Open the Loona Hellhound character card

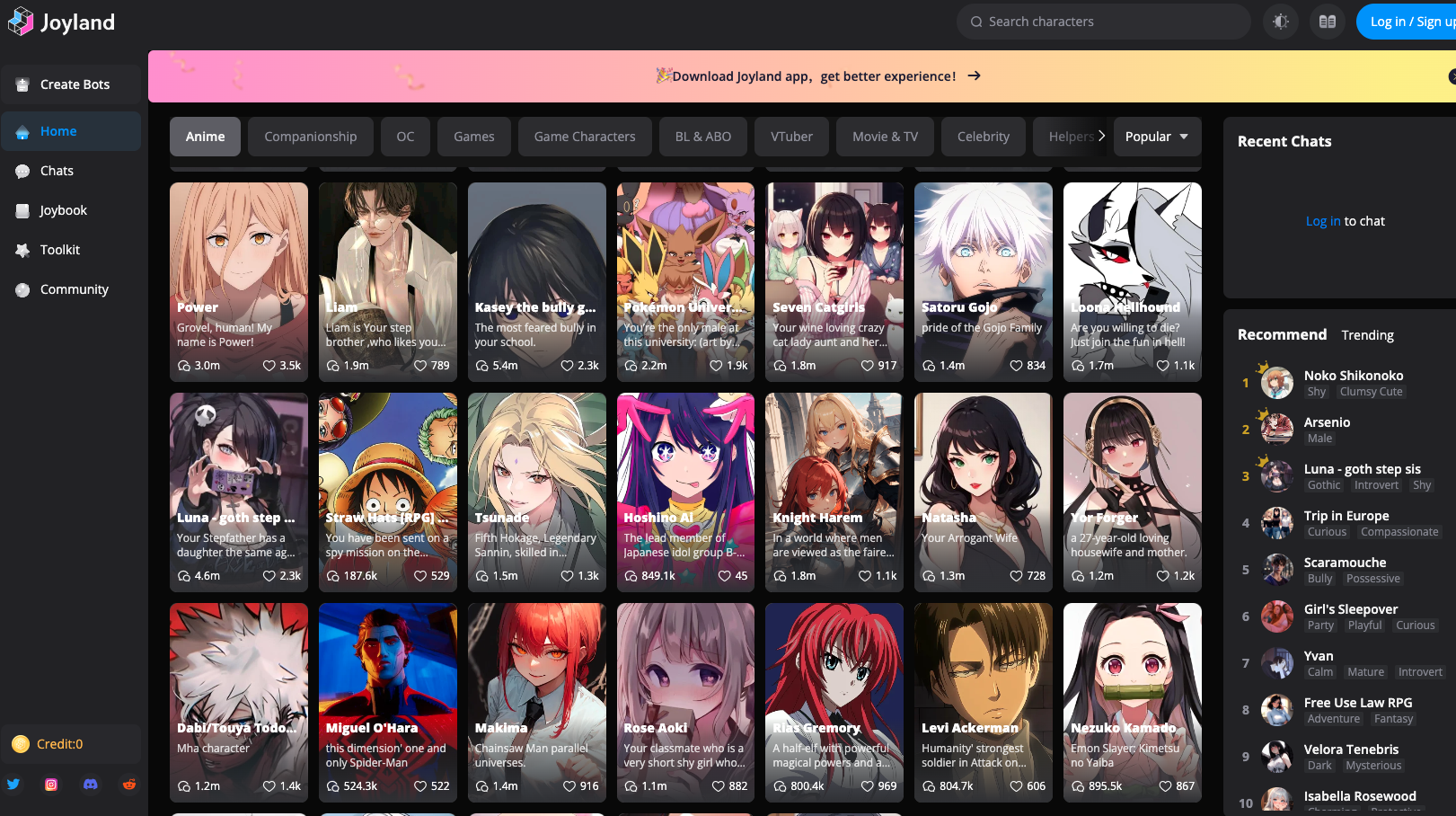[x=1133, y=282]
